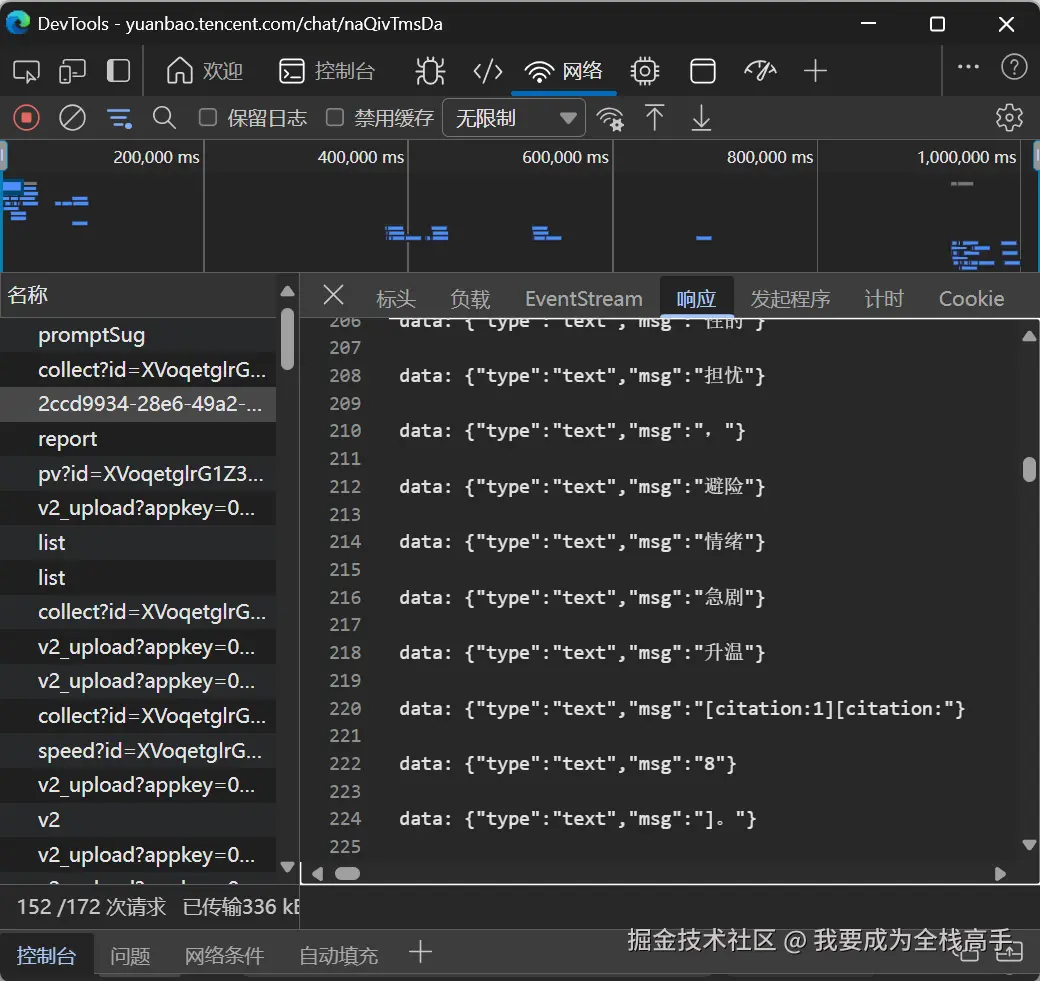The image size is (1040, 981).
Task: Switch to the 标头 tab
Action: [395, 299]
